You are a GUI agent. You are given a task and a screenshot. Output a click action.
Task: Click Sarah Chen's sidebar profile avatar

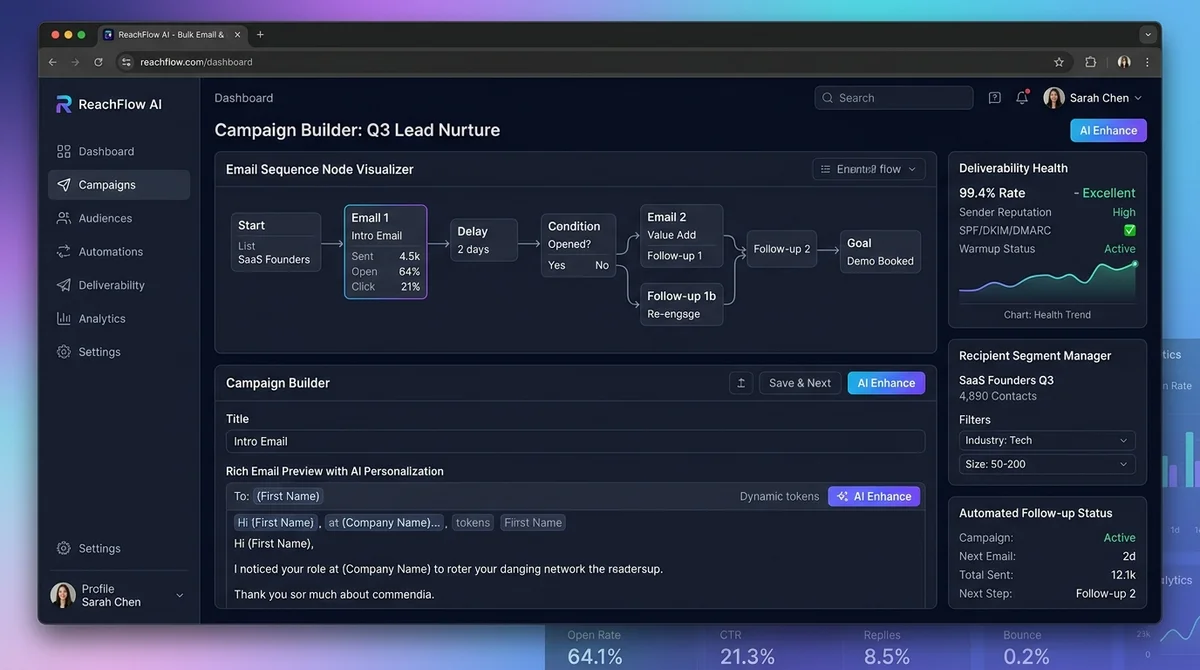click(63, 595)
